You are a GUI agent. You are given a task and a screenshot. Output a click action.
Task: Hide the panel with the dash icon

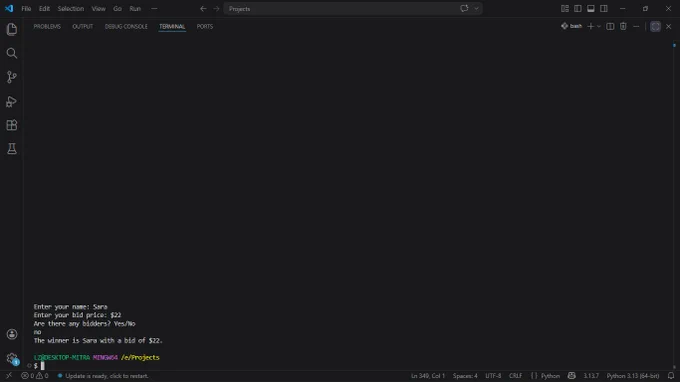click(636, 26)
